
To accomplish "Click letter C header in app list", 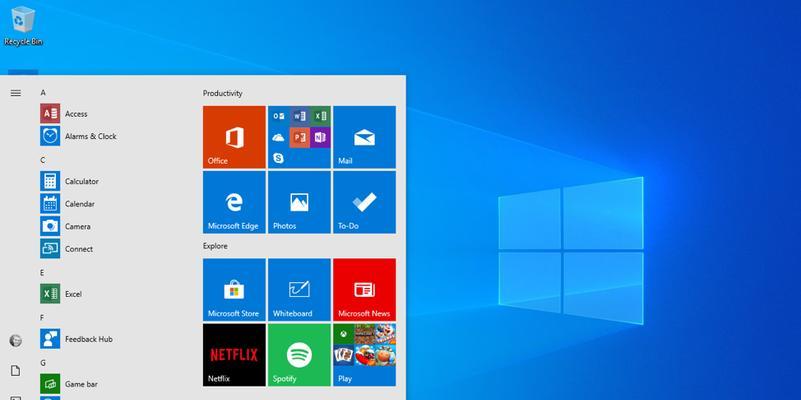I will [x=43, y=160].
